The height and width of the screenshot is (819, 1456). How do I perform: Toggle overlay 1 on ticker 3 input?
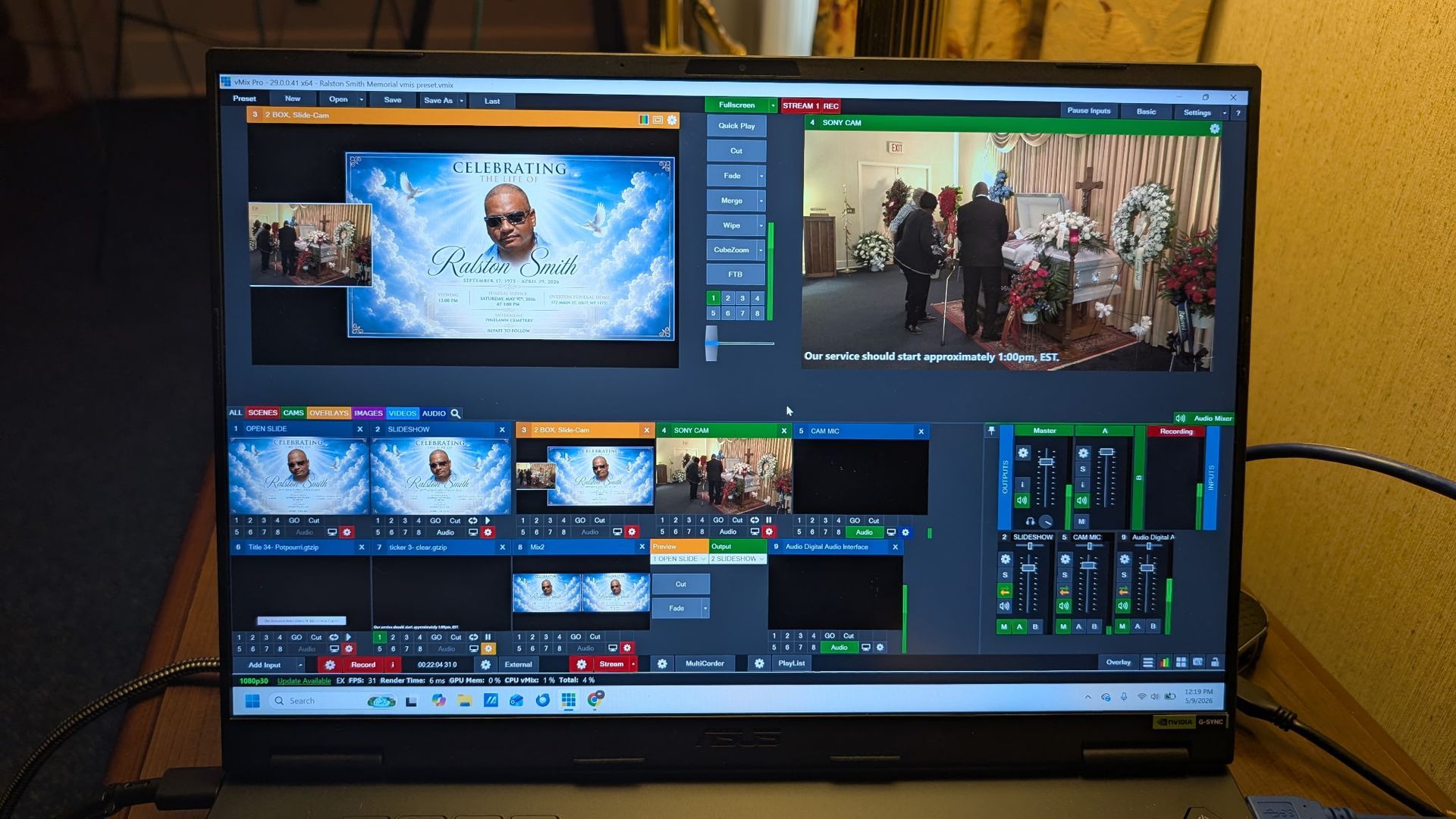(x=380, y=638)
